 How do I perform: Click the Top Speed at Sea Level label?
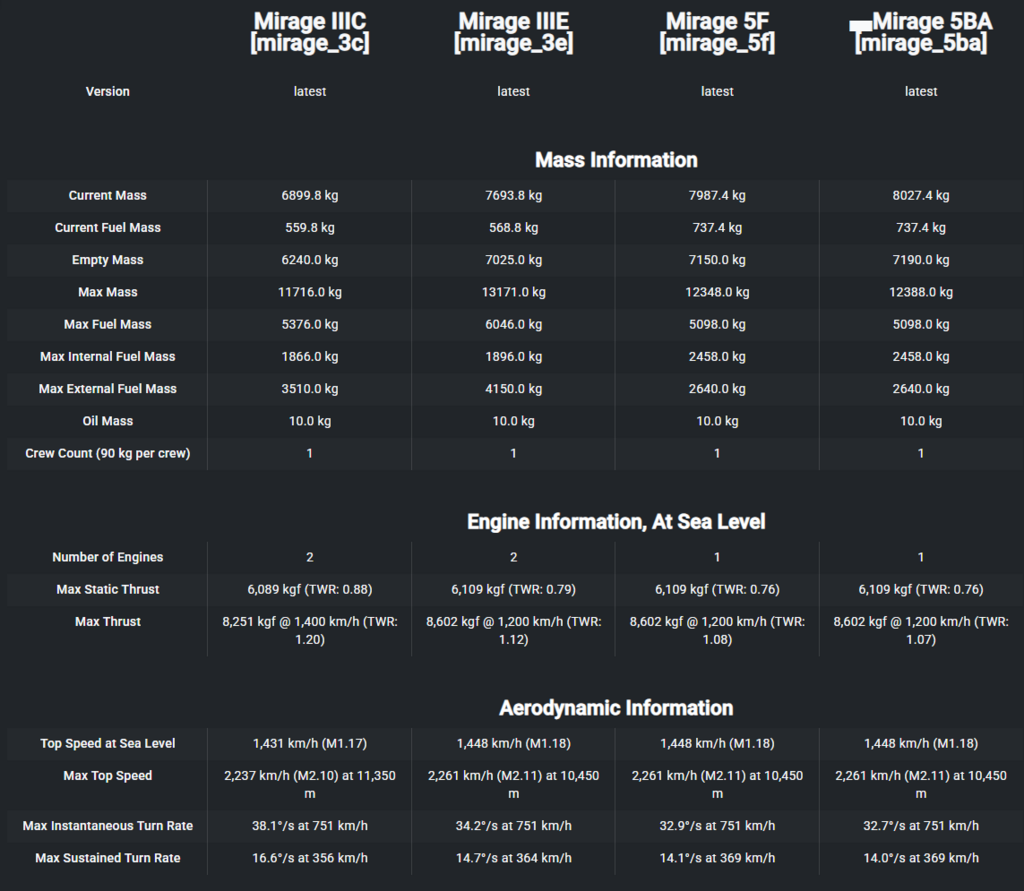coord(108,744)
